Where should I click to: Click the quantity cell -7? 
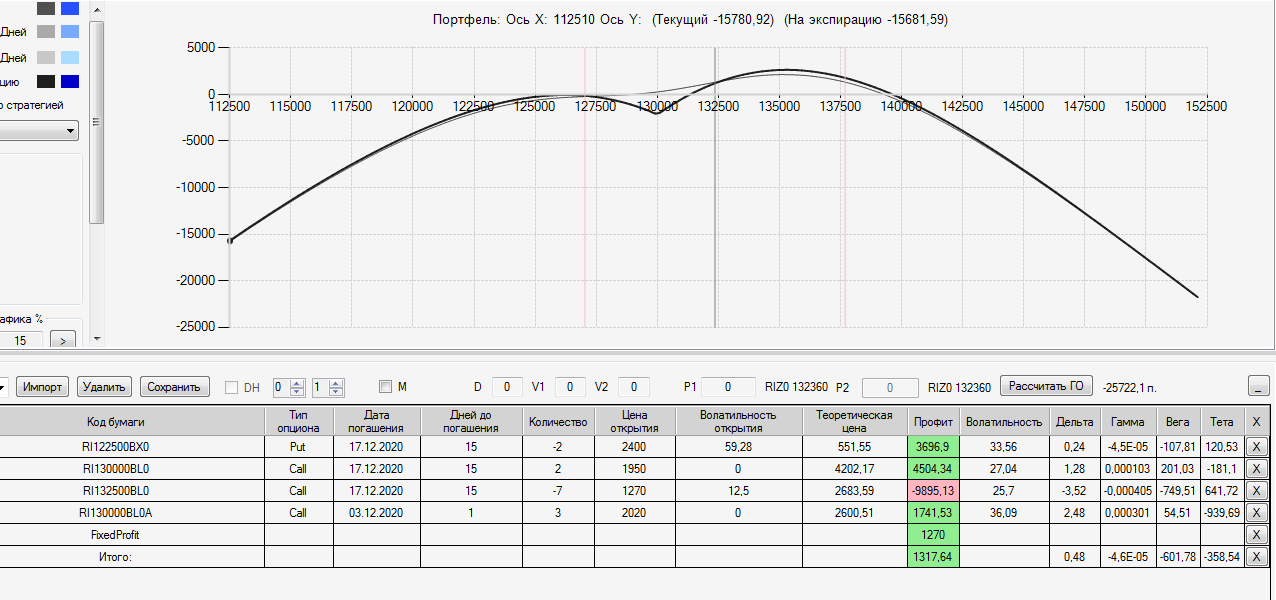558,491
